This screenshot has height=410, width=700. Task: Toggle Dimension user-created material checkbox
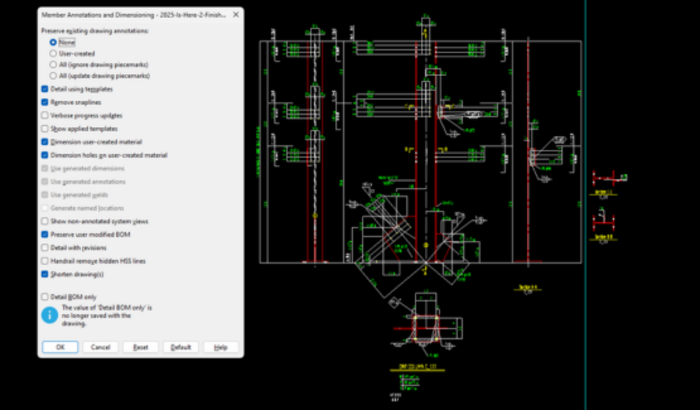(x=45, y=142)
